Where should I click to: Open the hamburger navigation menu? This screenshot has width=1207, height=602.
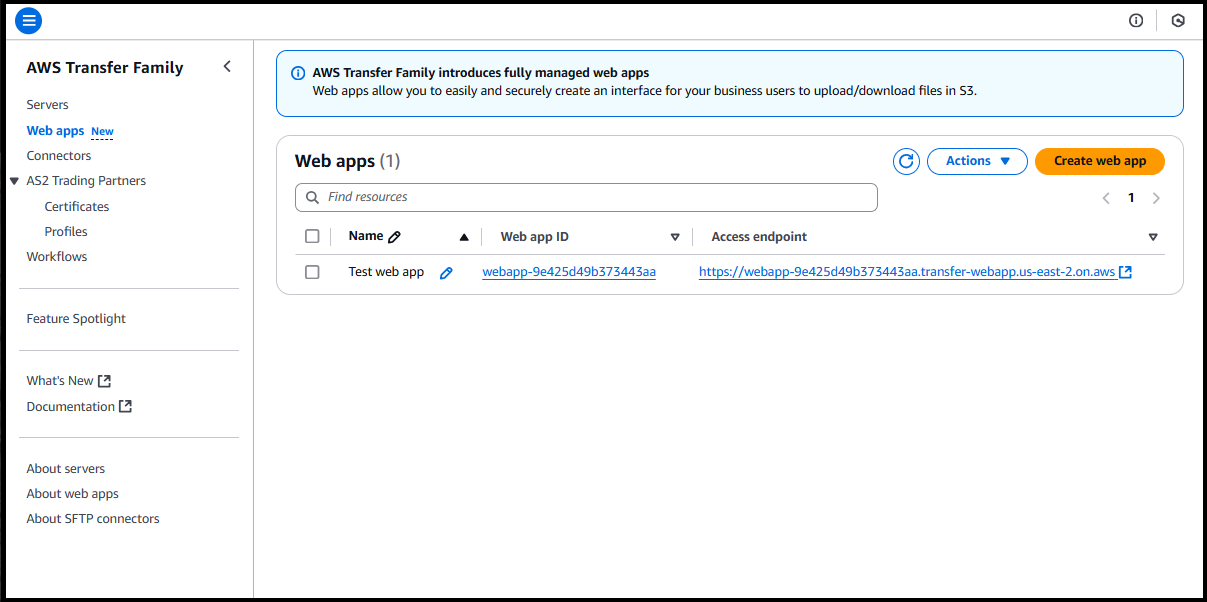[28, 20]
